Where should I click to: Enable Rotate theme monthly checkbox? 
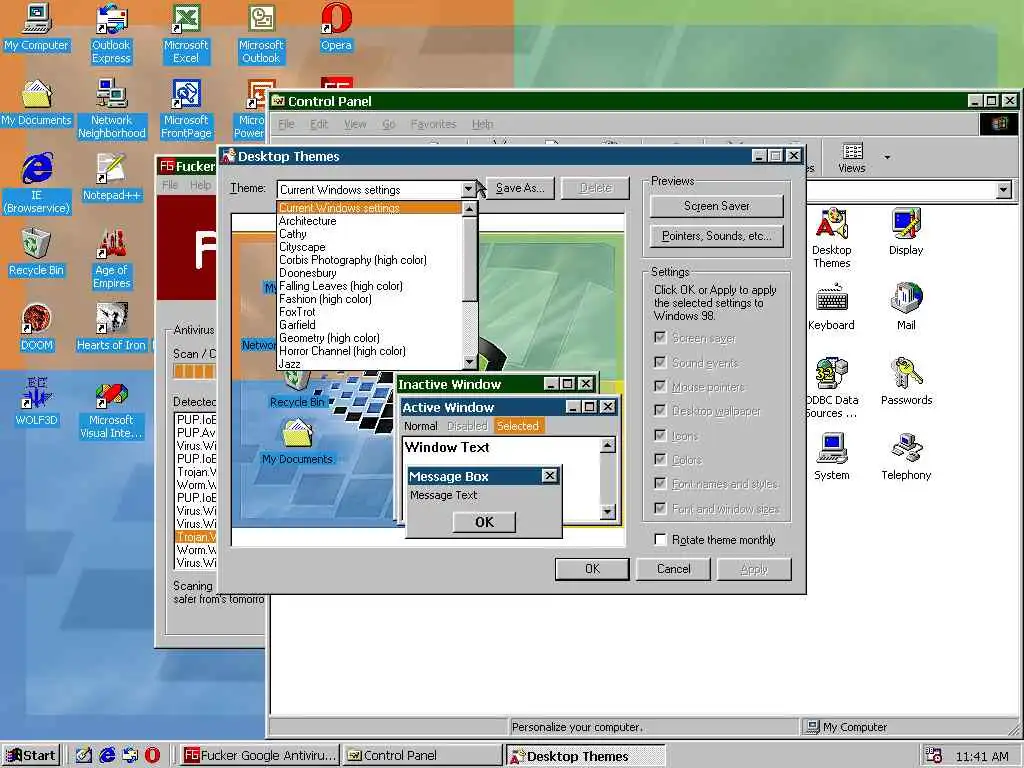660,539
